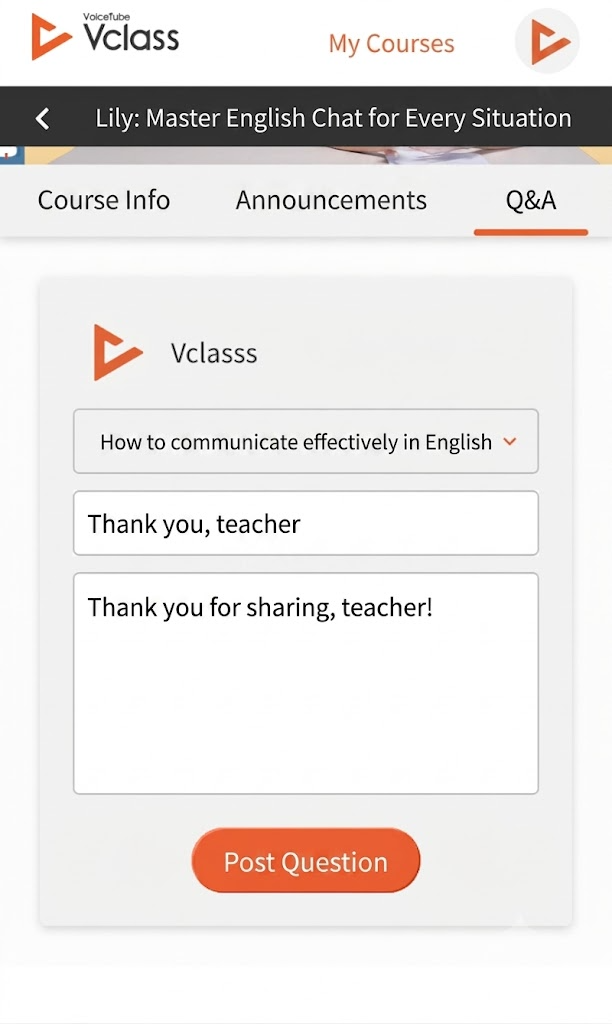Image resolution: width=612 pixels, height=1024 pixels.
Task: Go to My Courses
Action: pyautogui.click(x=391, y=44)
